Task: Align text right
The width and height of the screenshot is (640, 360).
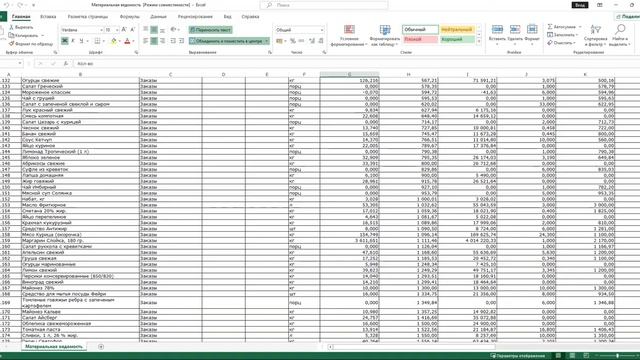Action: pos(162,41)
